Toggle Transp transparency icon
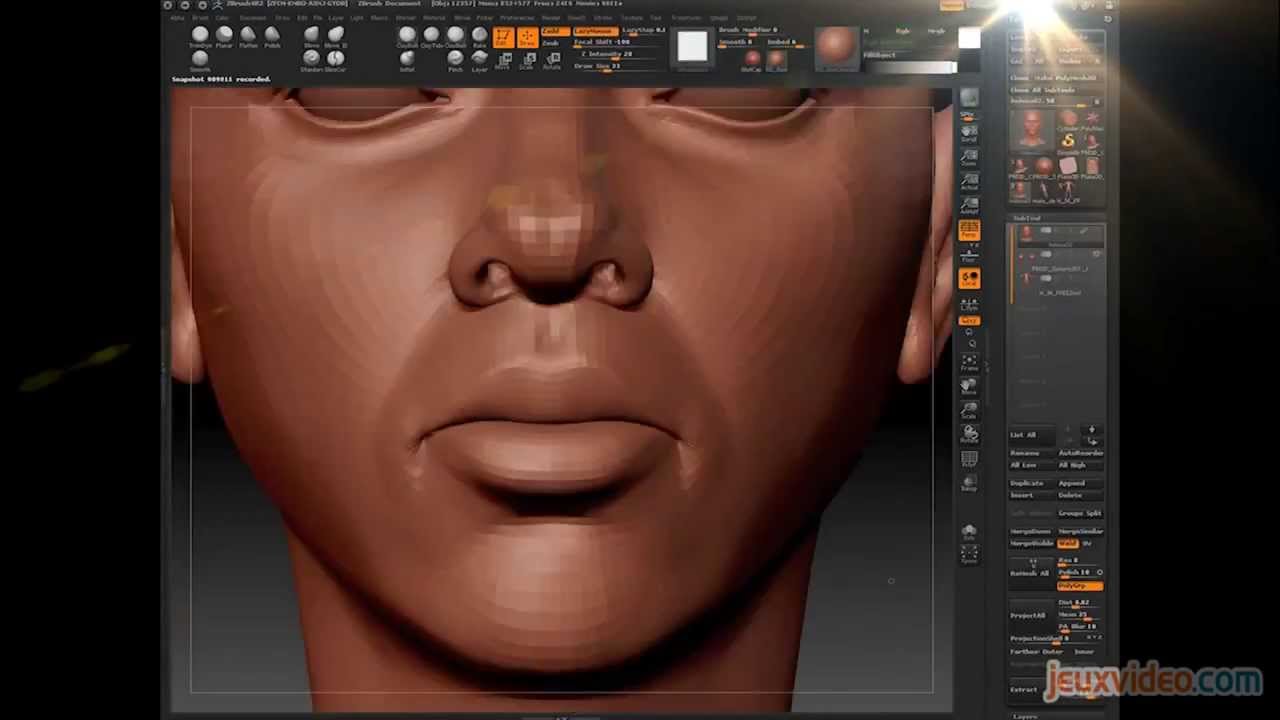Screen dimensions: 1280x720 (x=969, y=484)
